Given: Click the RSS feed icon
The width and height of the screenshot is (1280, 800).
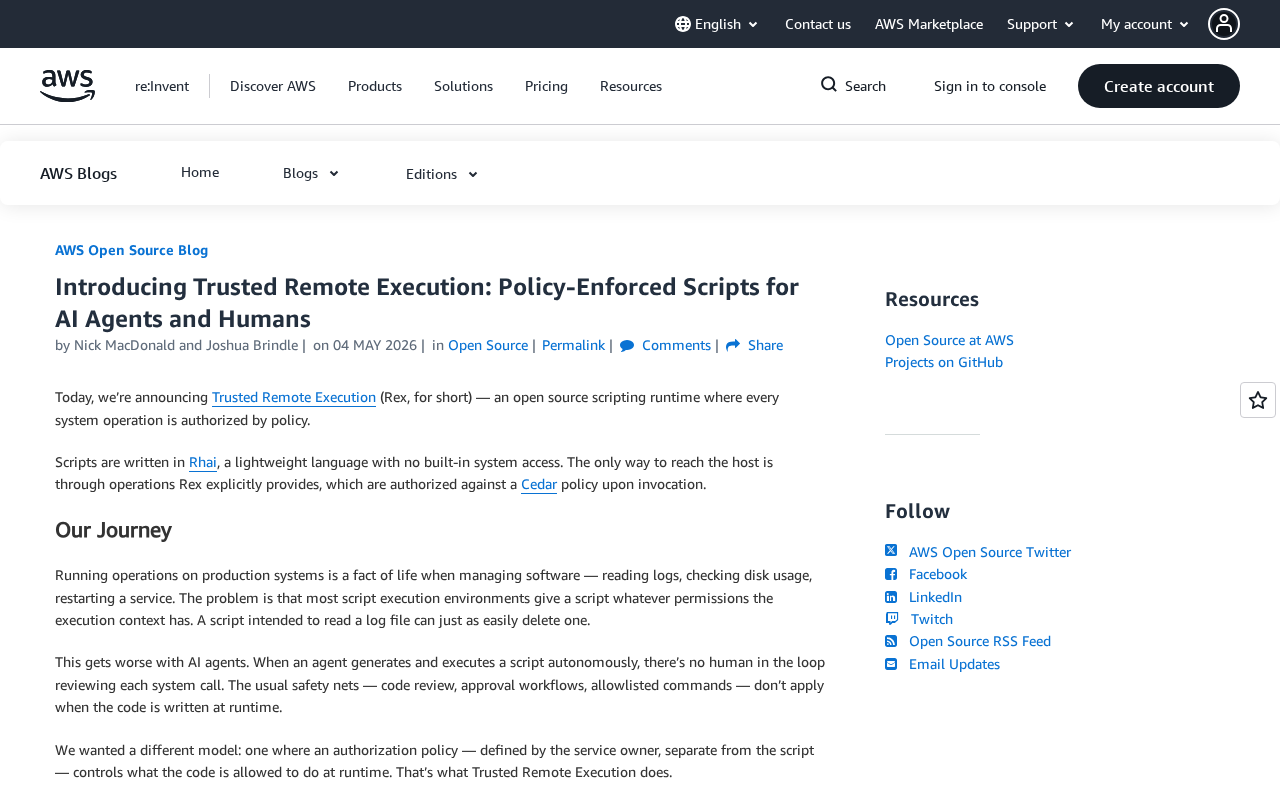Looking at the screenshot, I should tap(891, 641).
